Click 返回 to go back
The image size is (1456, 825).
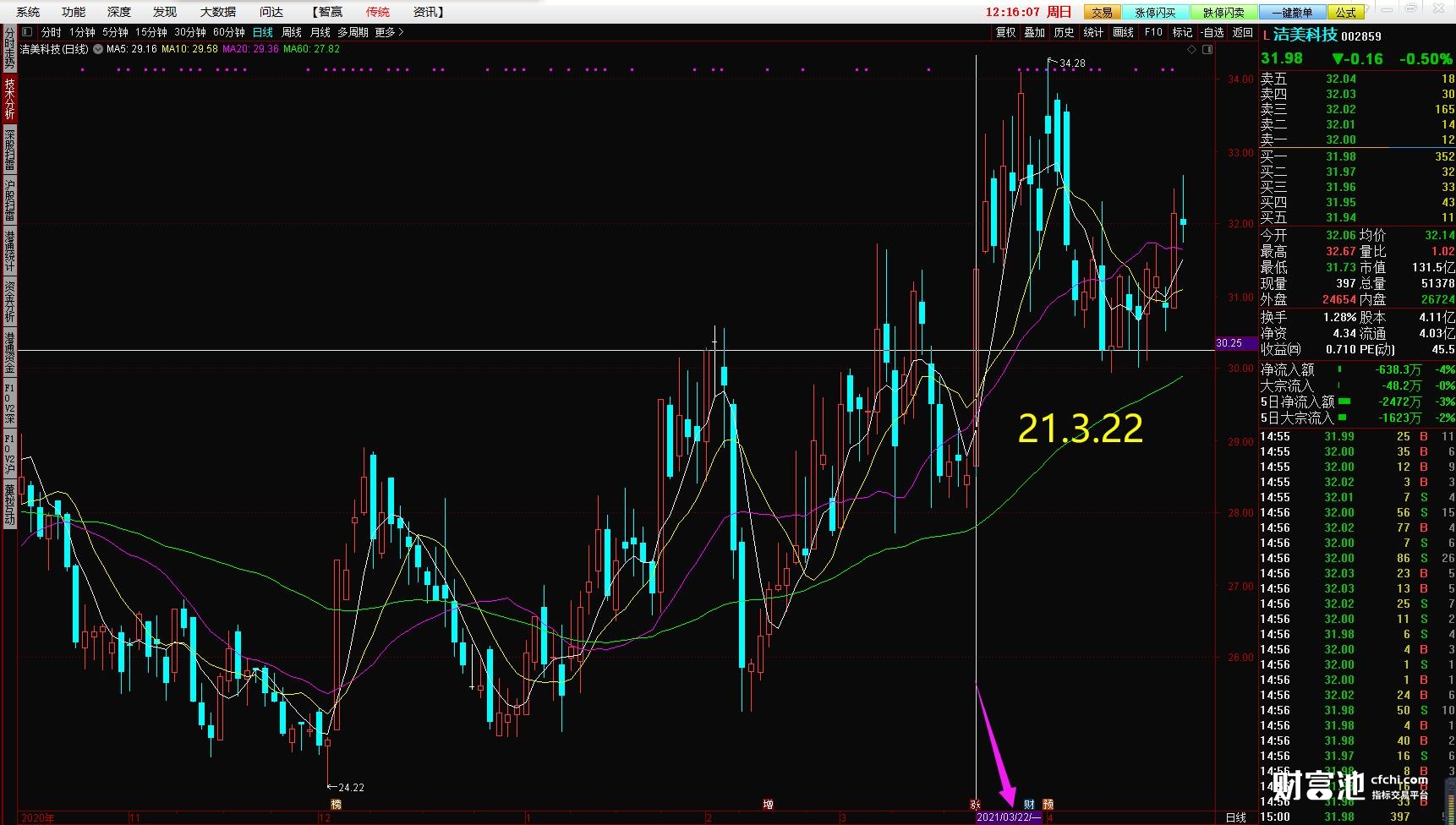pyautogui.click(x=1242, y=32)
